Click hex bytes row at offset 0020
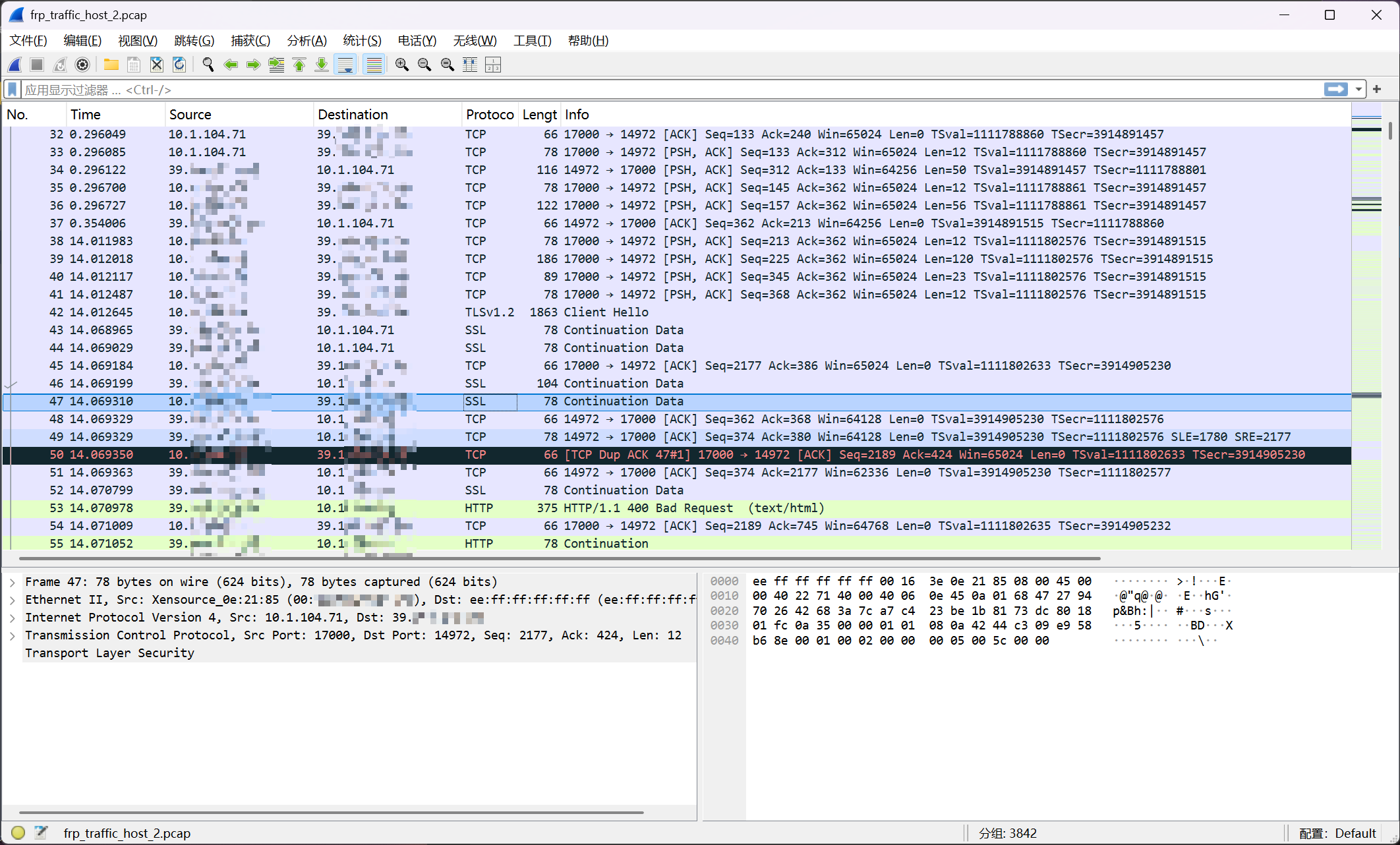1400x845 pixels. (x=921, y=611)
